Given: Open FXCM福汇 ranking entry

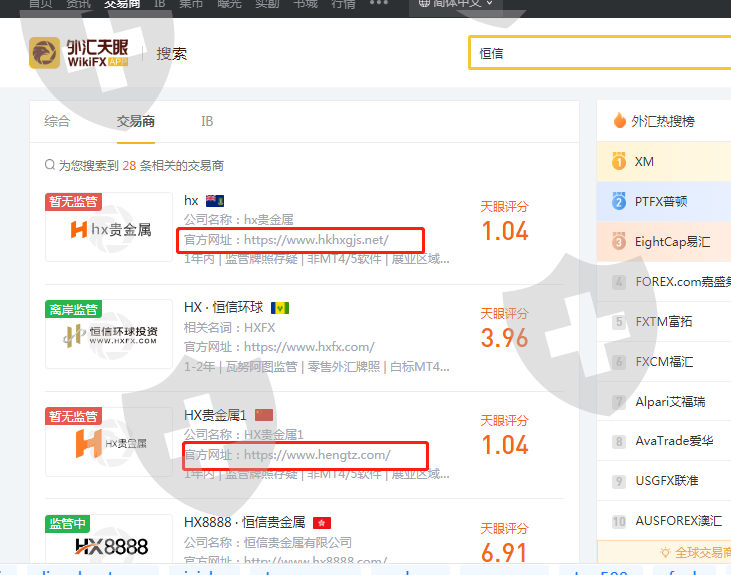Looking at the screenshot, I should point(664,362).
